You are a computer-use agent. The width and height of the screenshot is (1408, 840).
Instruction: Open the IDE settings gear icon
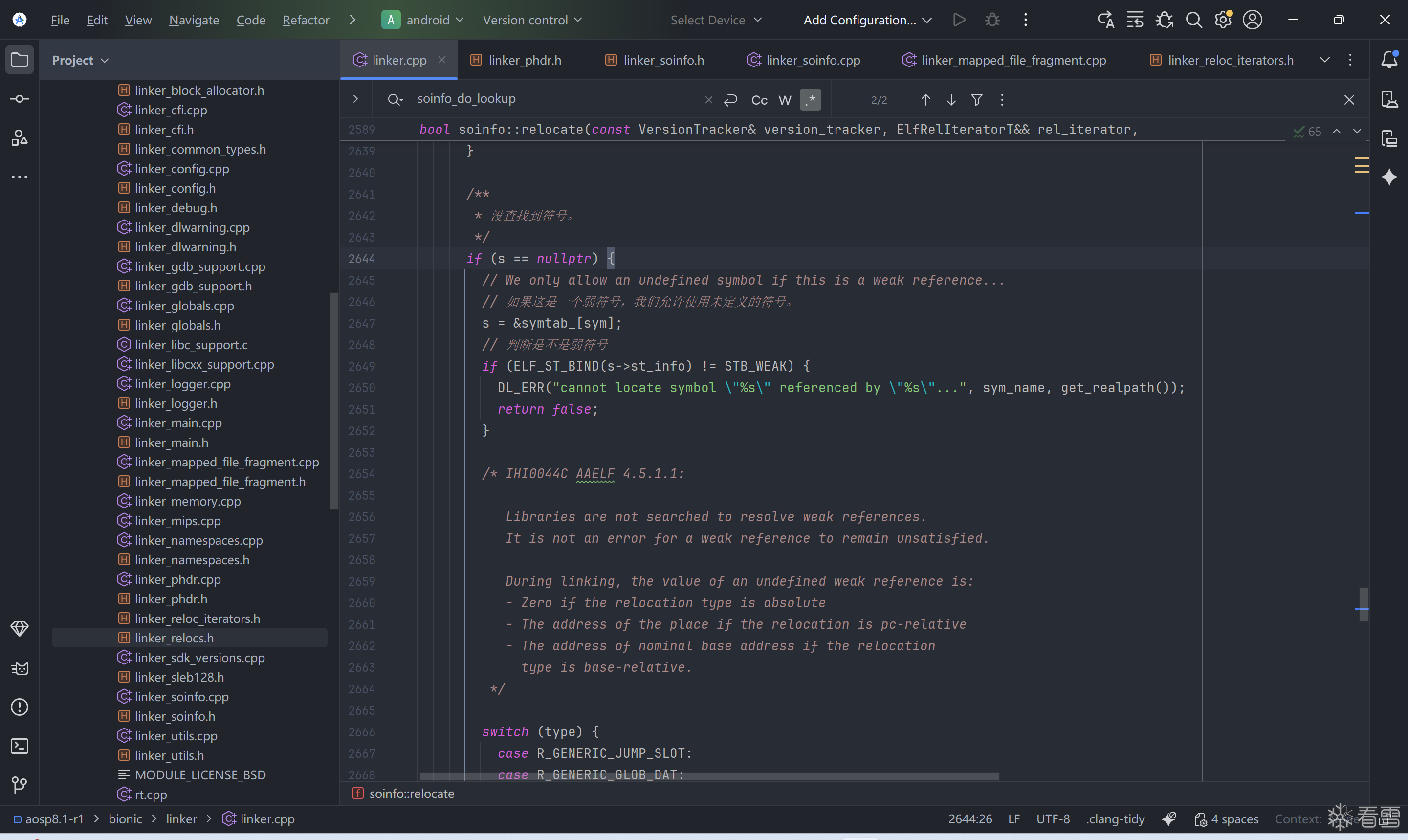pyautogui.click(x=1222, y=20)
